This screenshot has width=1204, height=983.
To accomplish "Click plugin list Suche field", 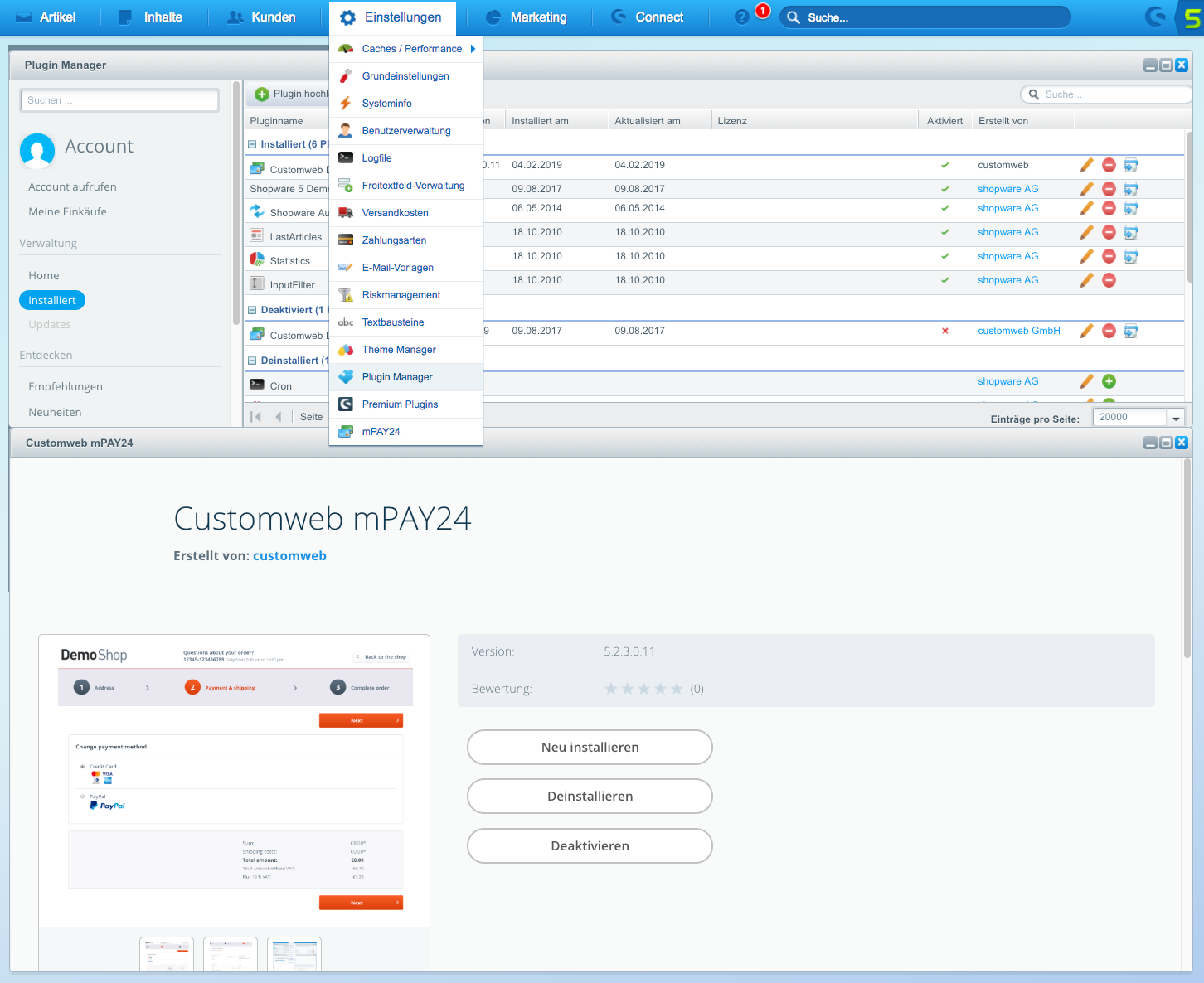I will pyautogui.click(x=1105, y=94).
